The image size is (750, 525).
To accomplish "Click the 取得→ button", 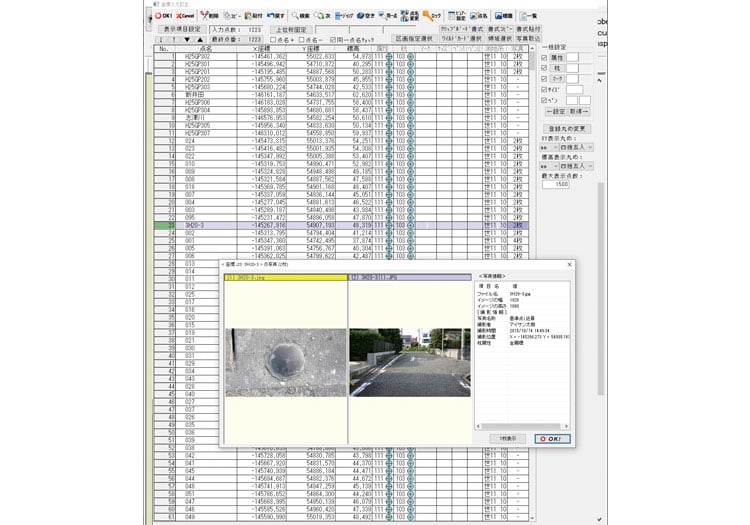I will click(579, 111).
